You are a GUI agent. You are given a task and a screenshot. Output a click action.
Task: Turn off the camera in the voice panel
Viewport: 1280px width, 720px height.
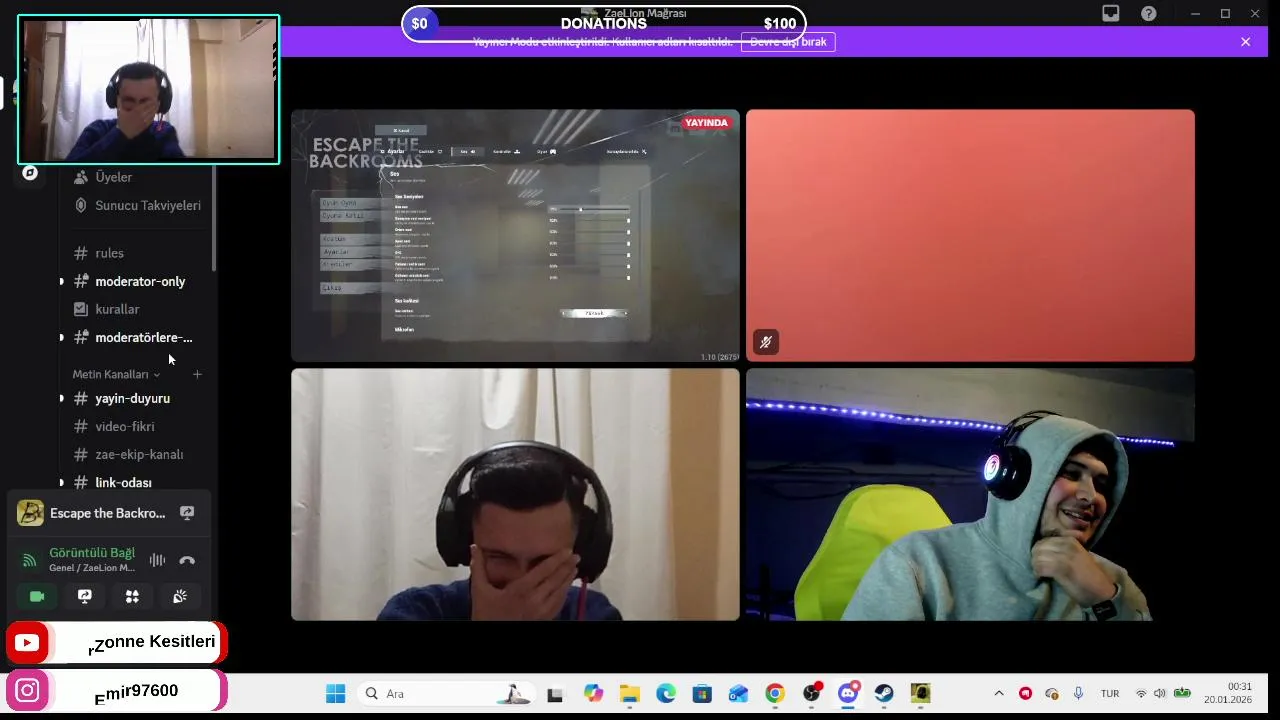click(37, 596)
